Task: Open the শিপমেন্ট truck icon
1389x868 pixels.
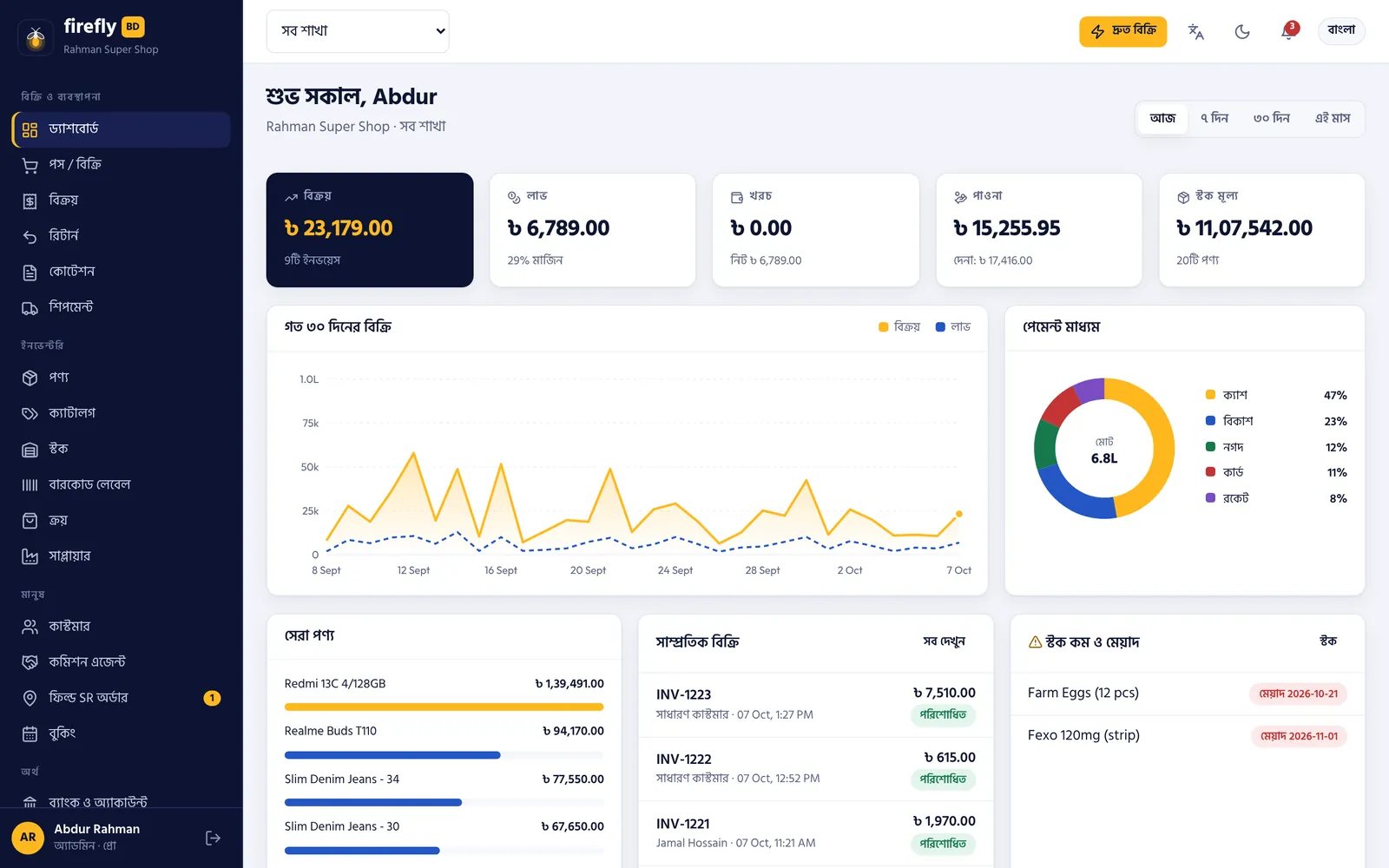Action: coord(30,307)
